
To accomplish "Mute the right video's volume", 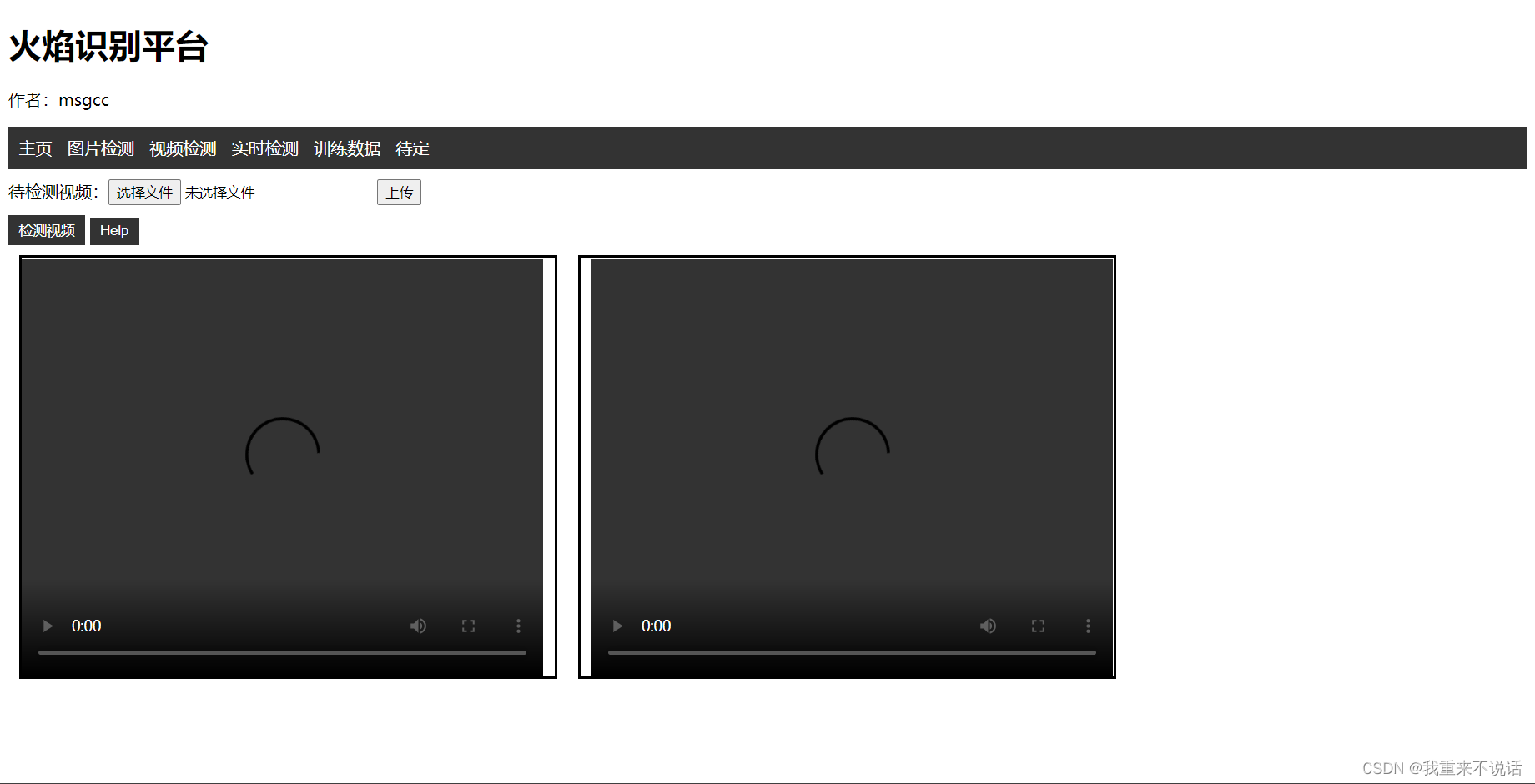I will click(x=988, y=626).
